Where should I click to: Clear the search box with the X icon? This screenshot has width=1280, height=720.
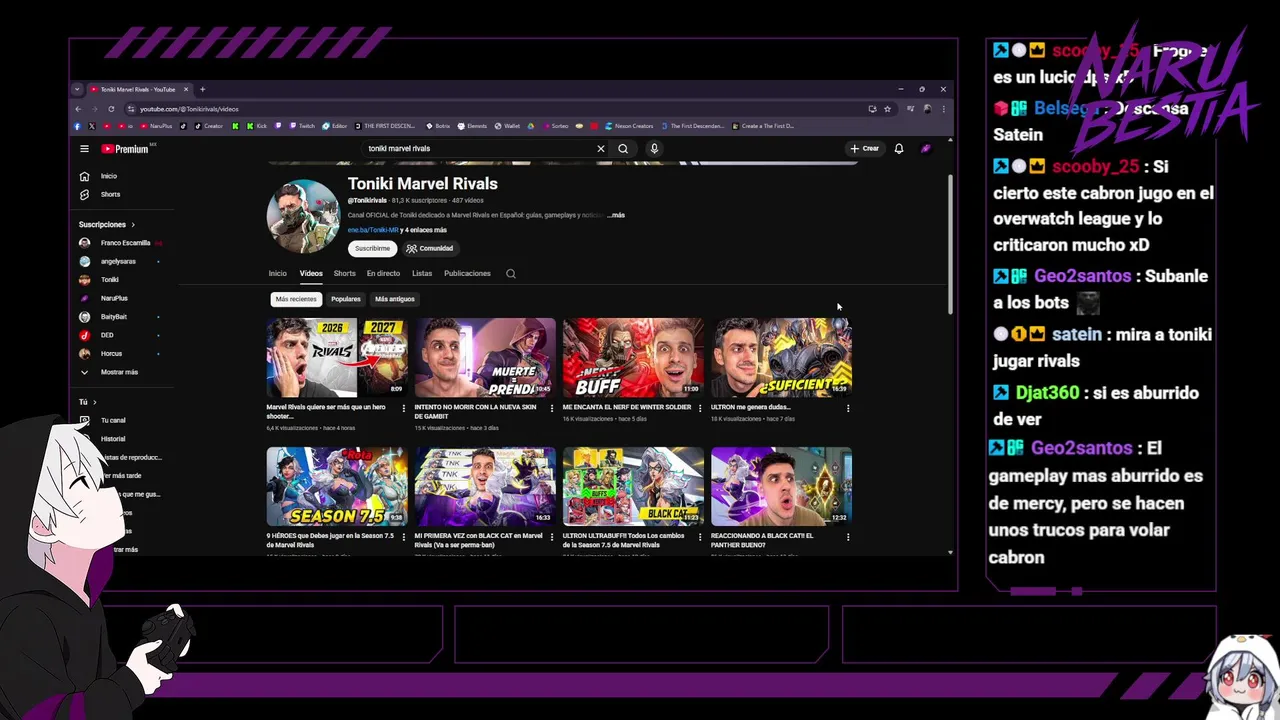pyautogui.click(x=601, y=148)
